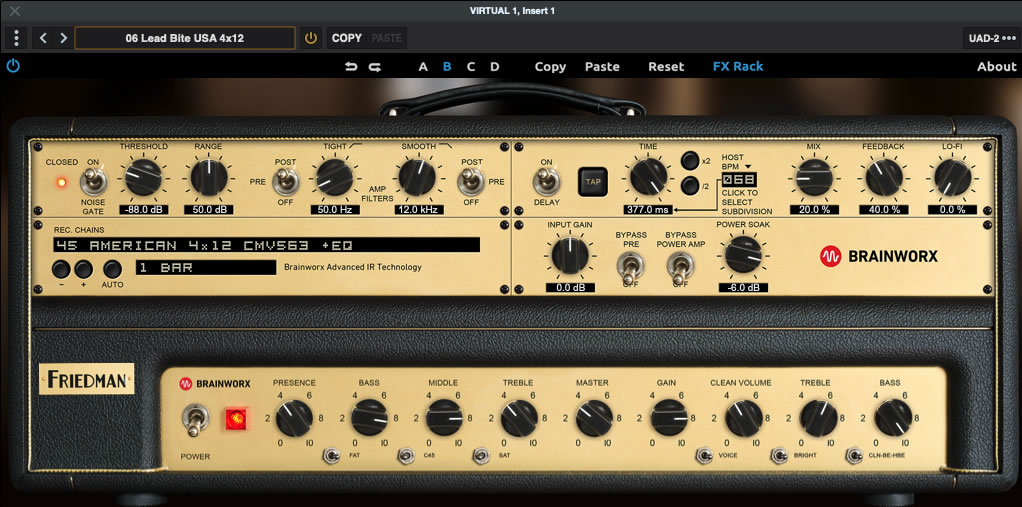The image size is (1022, 507).
Task: Toggle the orange plugin power icon
Action: tap(311, 38)
